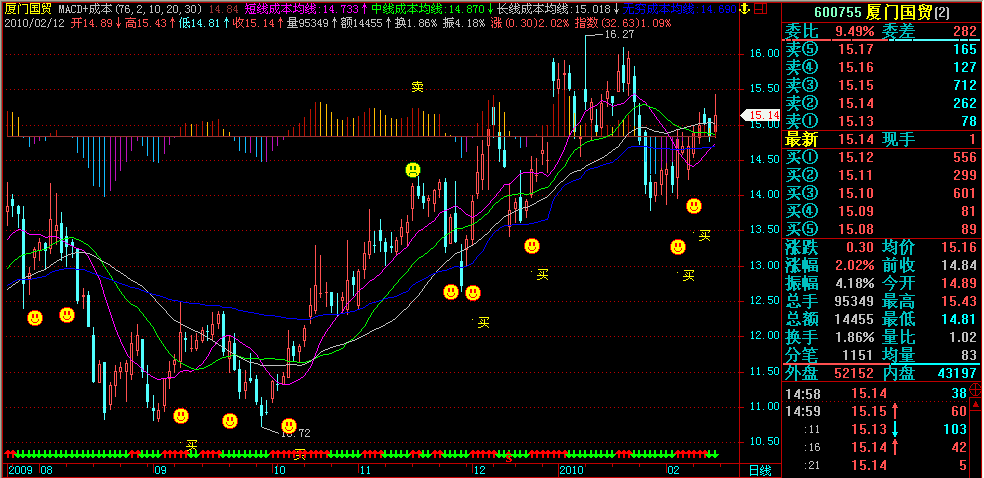Click the 指数(32.63)1.09% header value

[623, 23]
